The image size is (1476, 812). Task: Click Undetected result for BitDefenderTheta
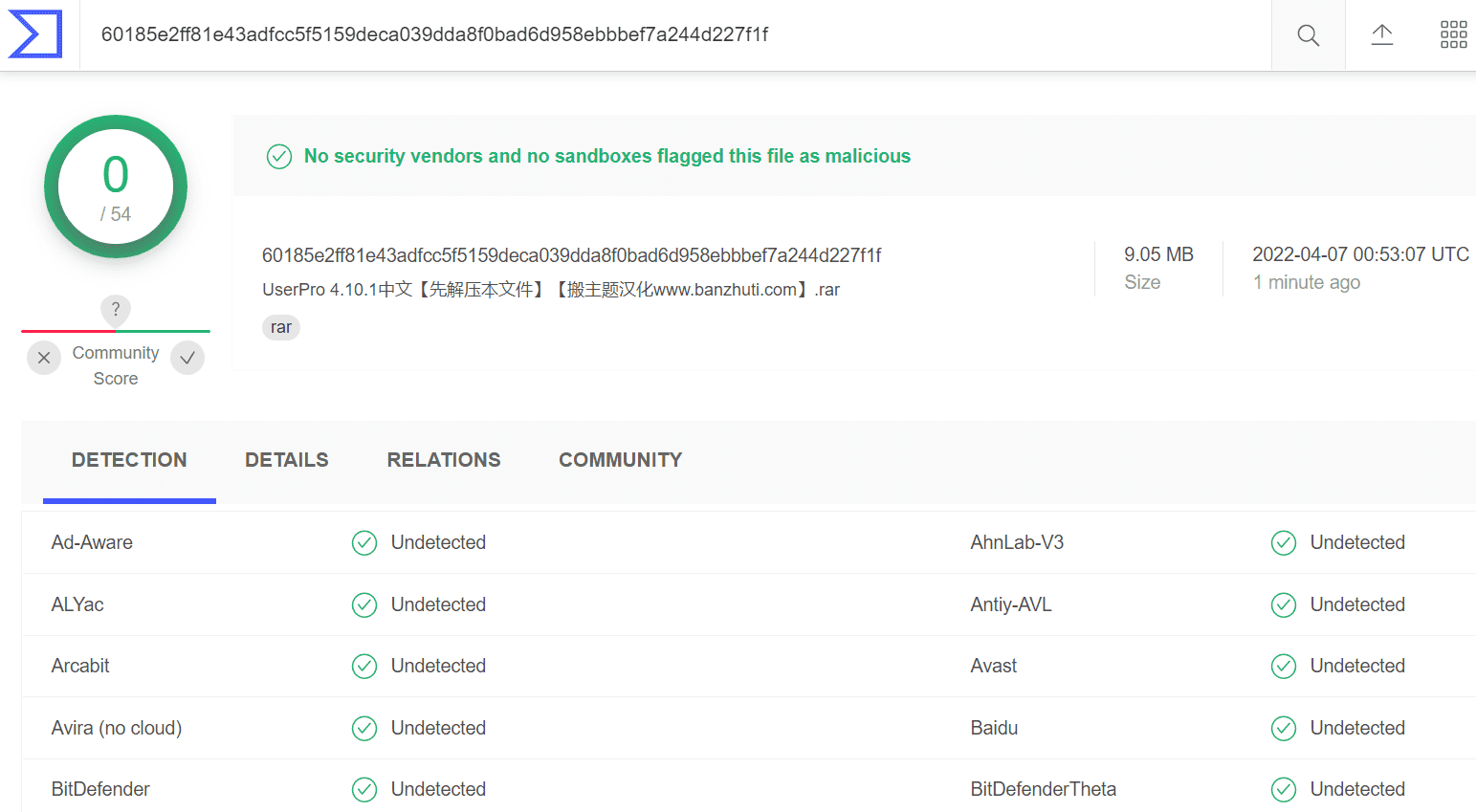point(1357,789)
